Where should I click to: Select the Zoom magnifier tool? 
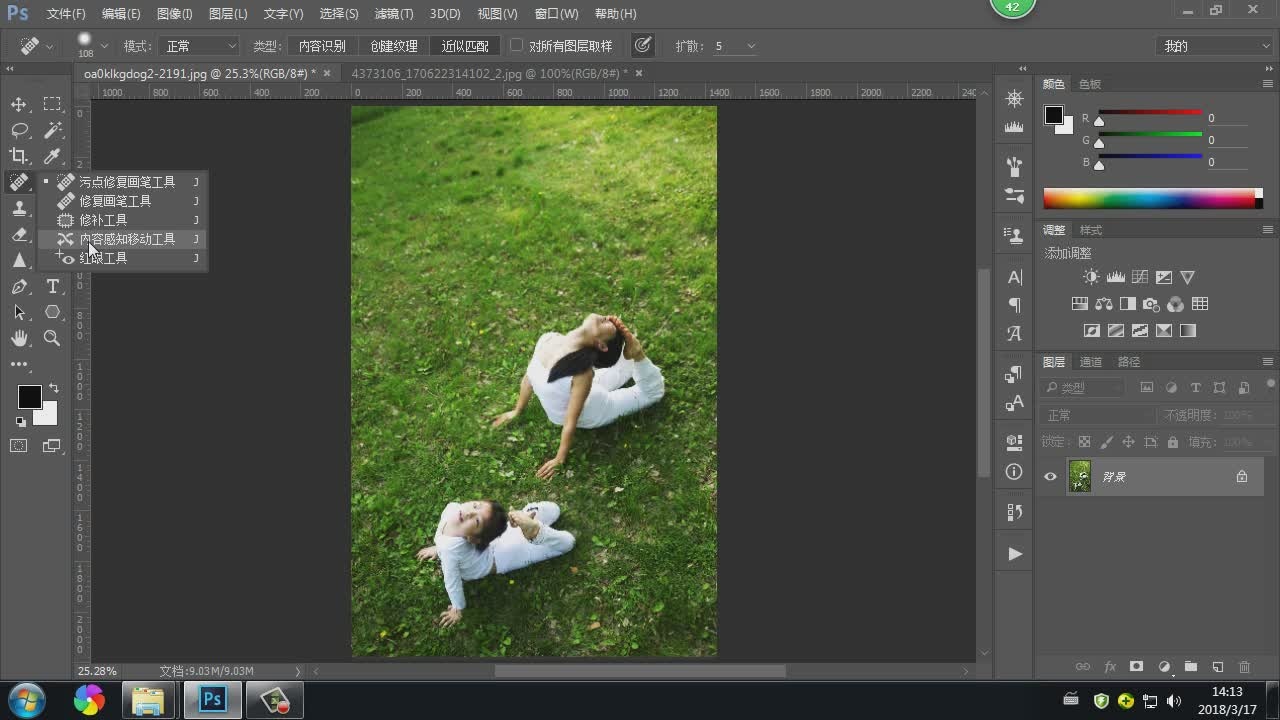pos(52,339)
